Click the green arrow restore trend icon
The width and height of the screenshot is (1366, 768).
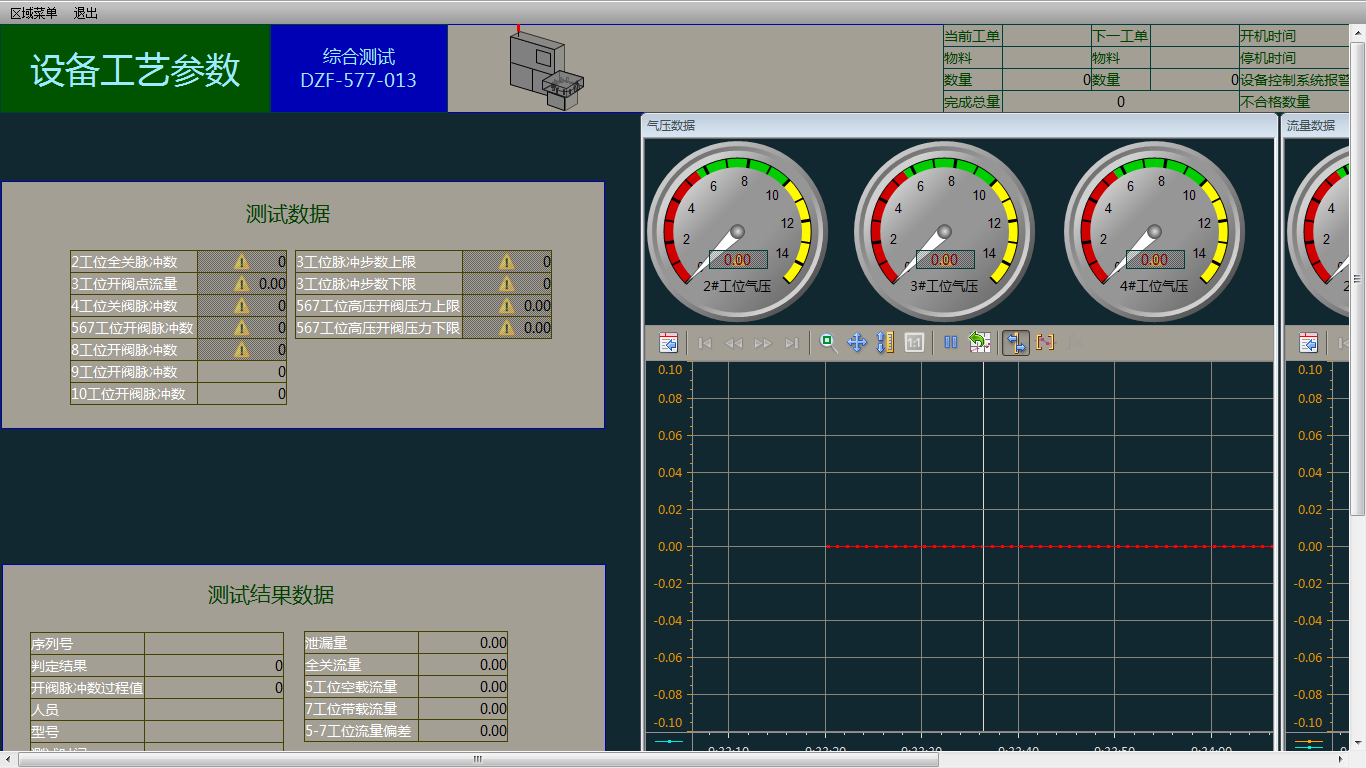point(979,343)
